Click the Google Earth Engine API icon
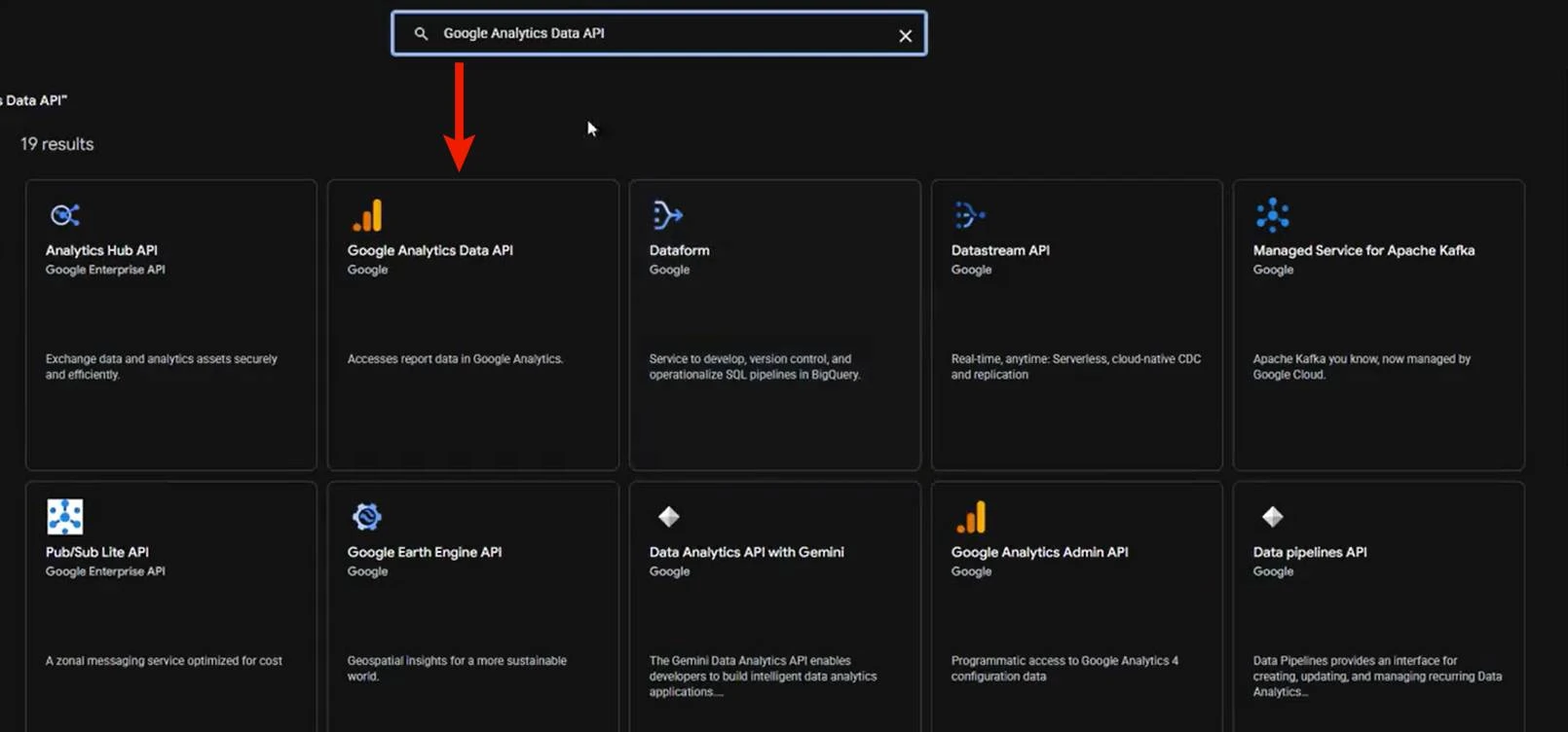The height and width of the screenshot is (732, 1568). point(367,517)
